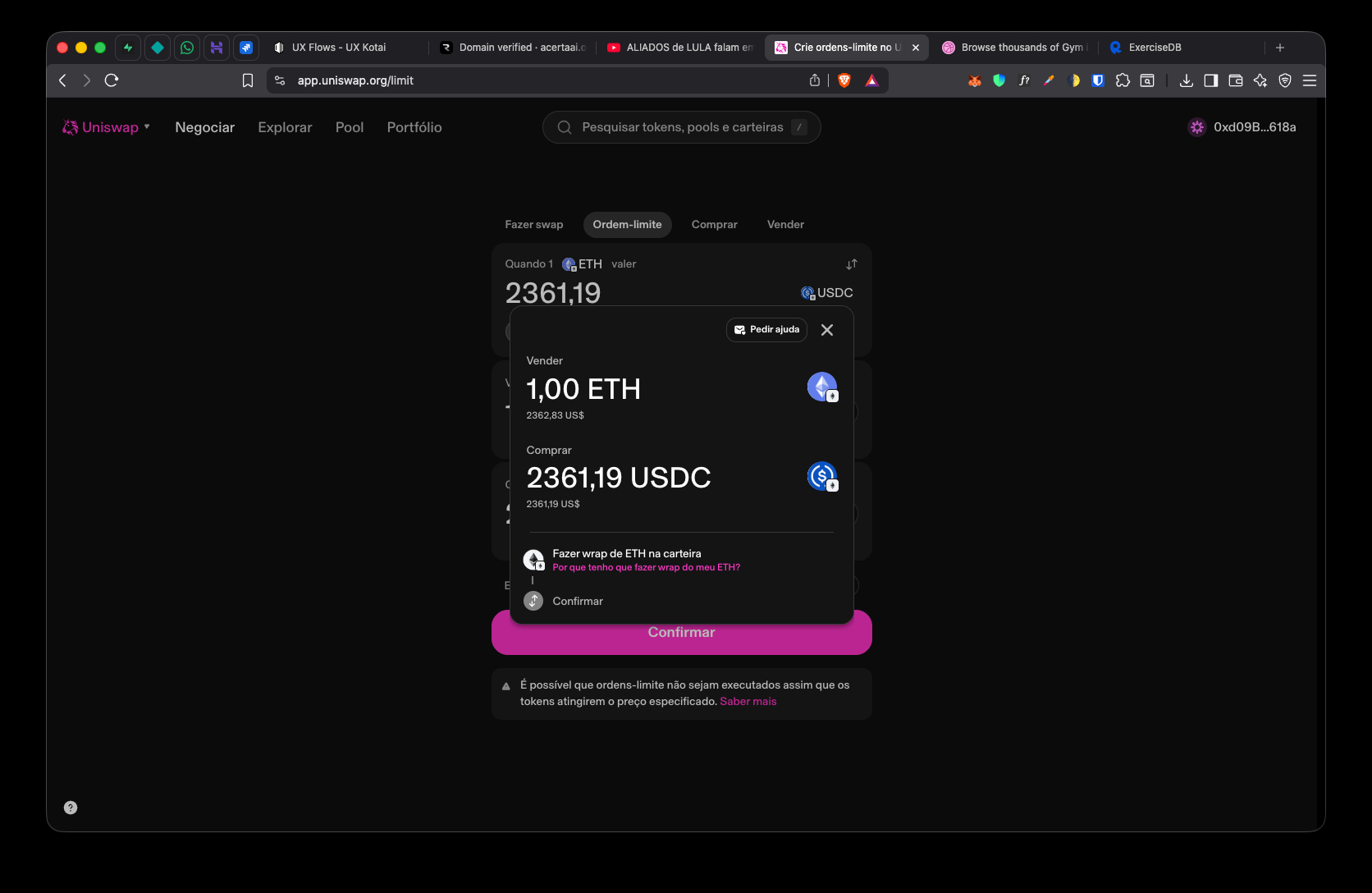Reload the Uniswap page
This screenshot has height=893, width=1372.
(112, 80)
